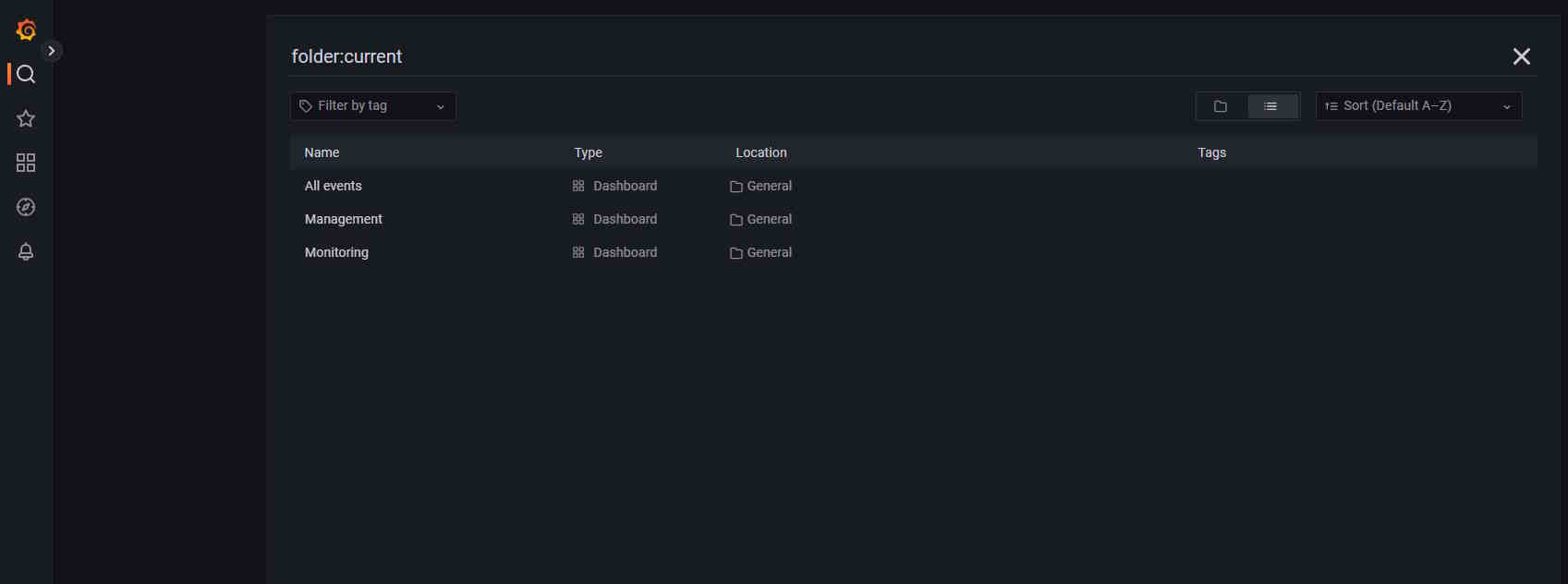The height and width of the screenshot is (584, 1568).
Task: Open the Filter by tag dropdown
Action: [x=372, y=106]
